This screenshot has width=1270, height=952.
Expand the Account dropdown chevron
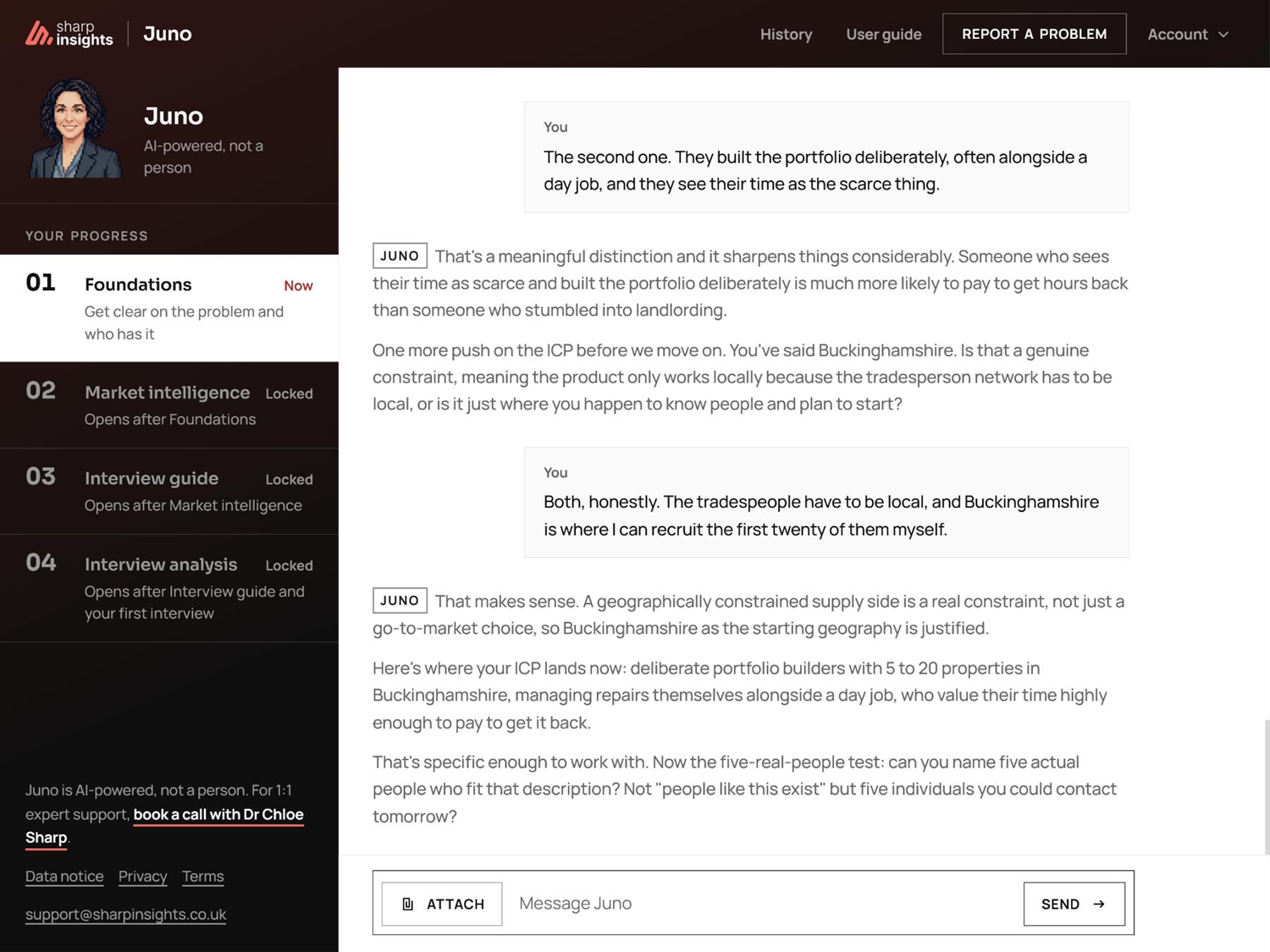click(1223, 35)
